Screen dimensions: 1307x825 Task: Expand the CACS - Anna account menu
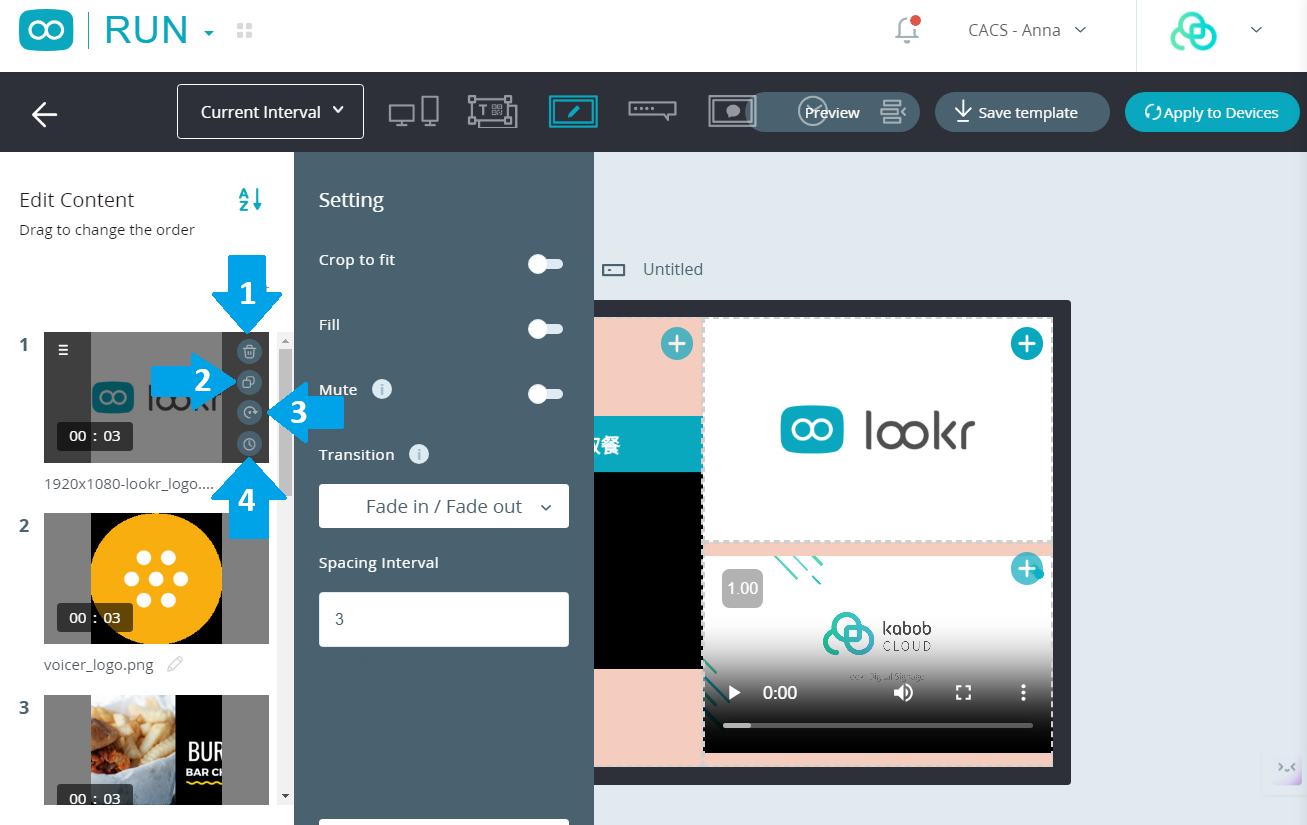click(x=1027, y=30)
